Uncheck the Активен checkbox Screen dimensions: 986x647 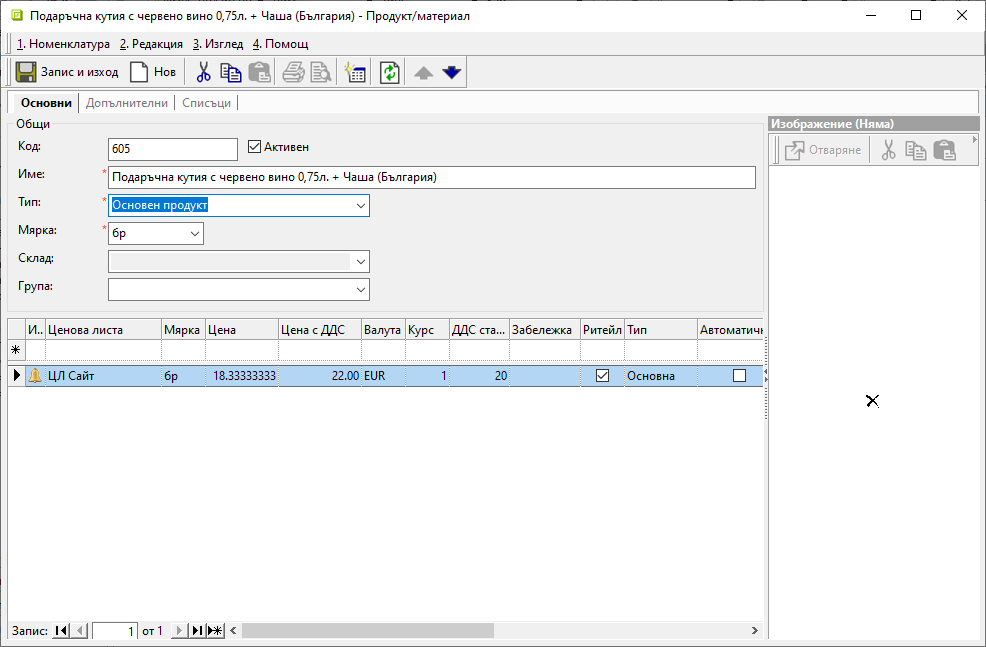254,147
